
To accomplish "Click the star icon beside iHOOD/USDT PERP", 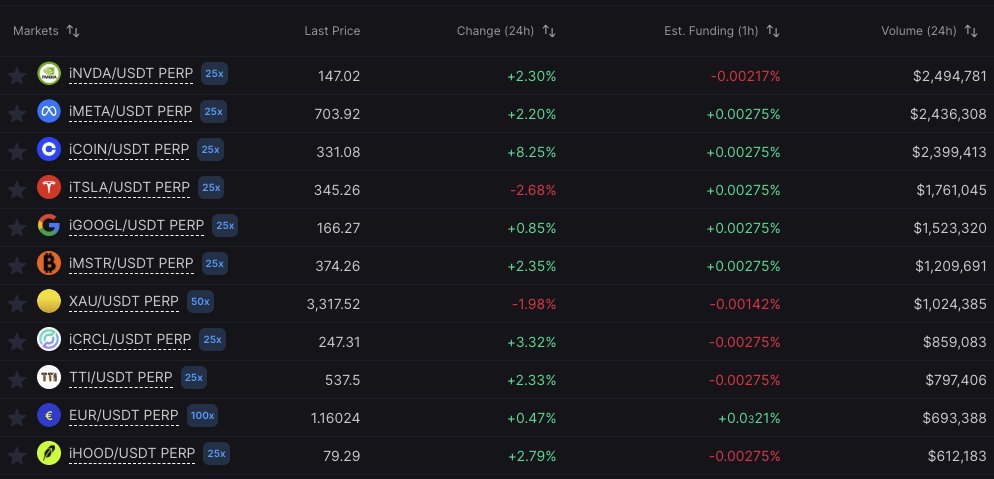I will tap(16, 456).
